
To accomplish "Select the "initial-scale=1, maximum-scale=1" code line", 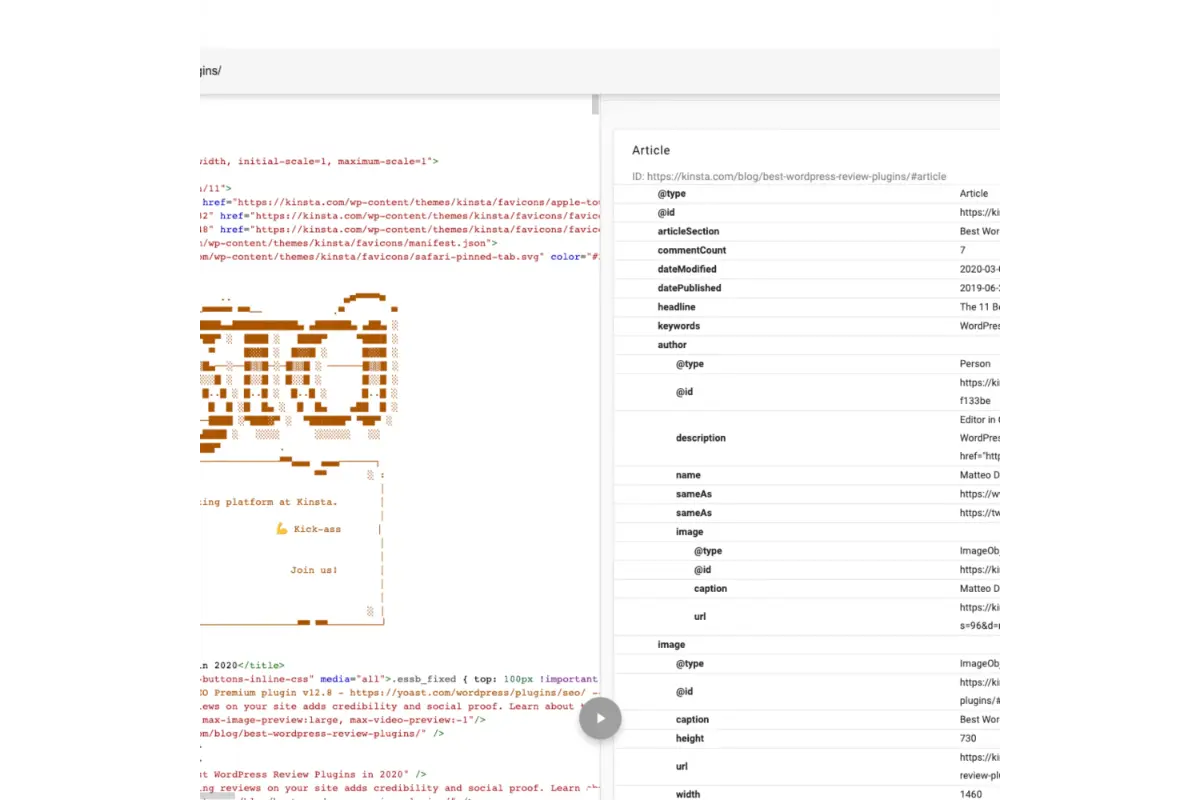I will click(x=319, y=160).
